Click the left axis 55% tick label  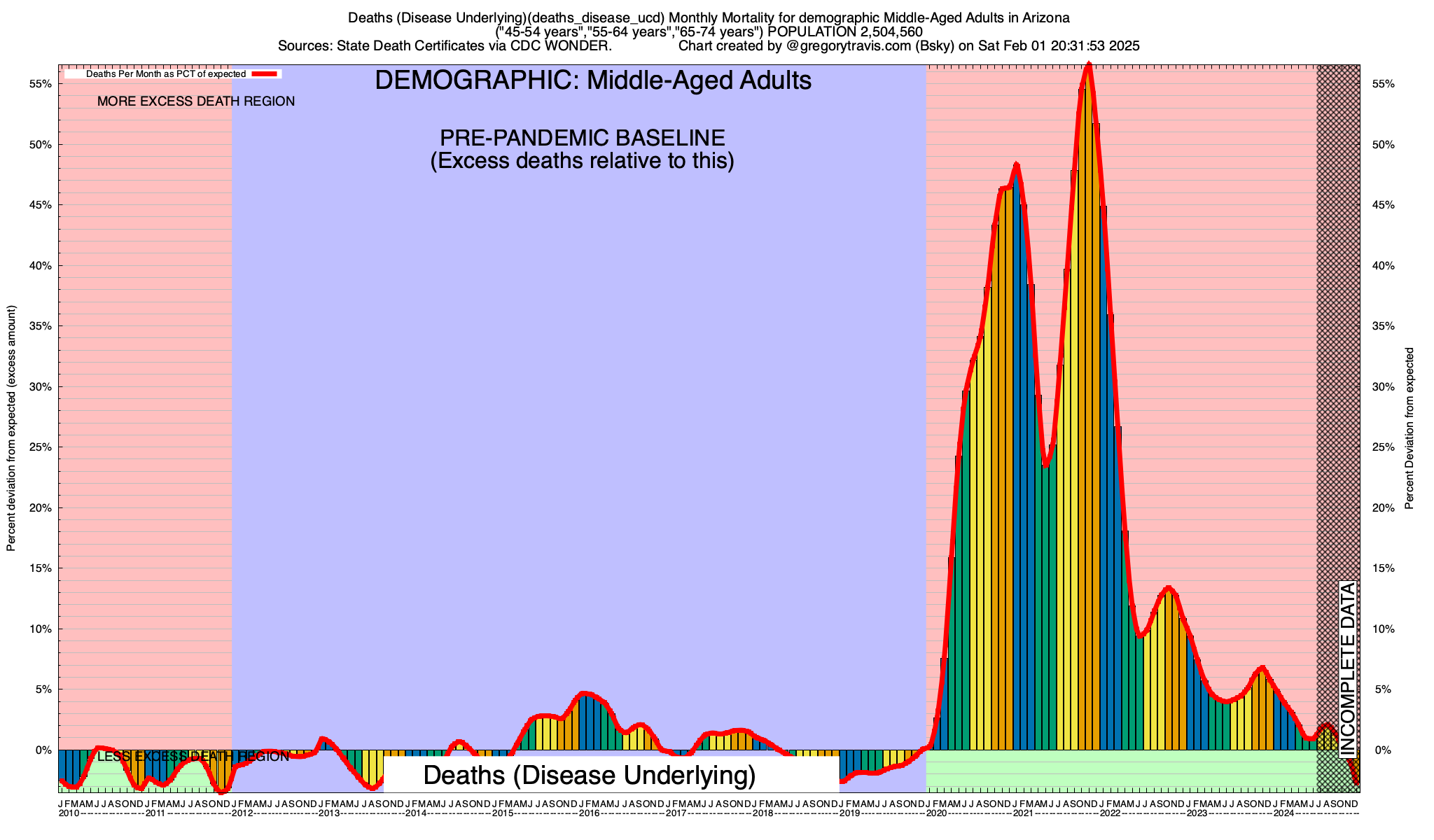point(41,84)
